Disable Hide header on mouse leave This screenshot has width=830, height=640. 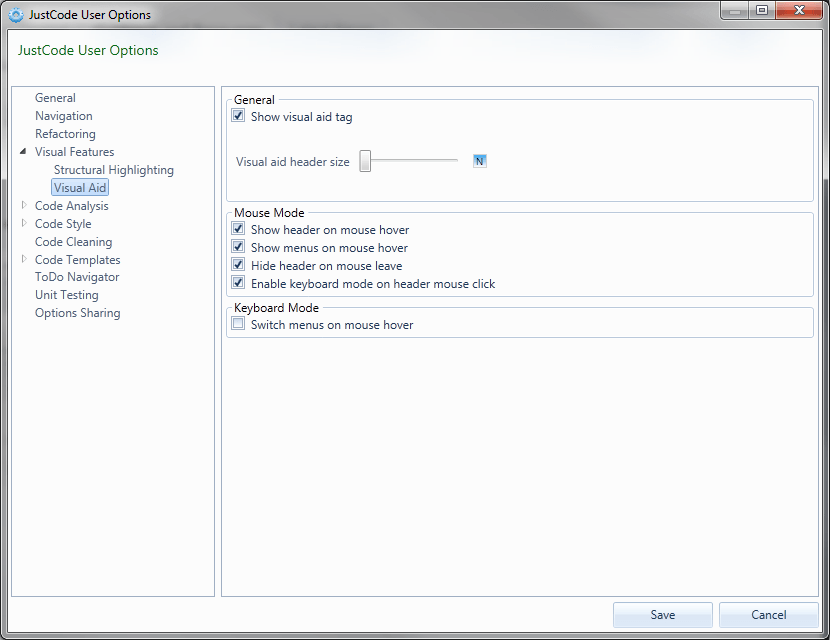click(x=238, y=265)
